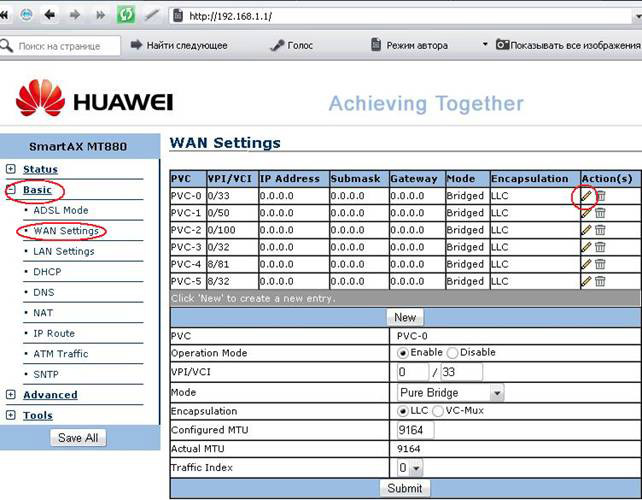
Task: Click the VPI input field containing 0
Action: click(x=412, y=372)
